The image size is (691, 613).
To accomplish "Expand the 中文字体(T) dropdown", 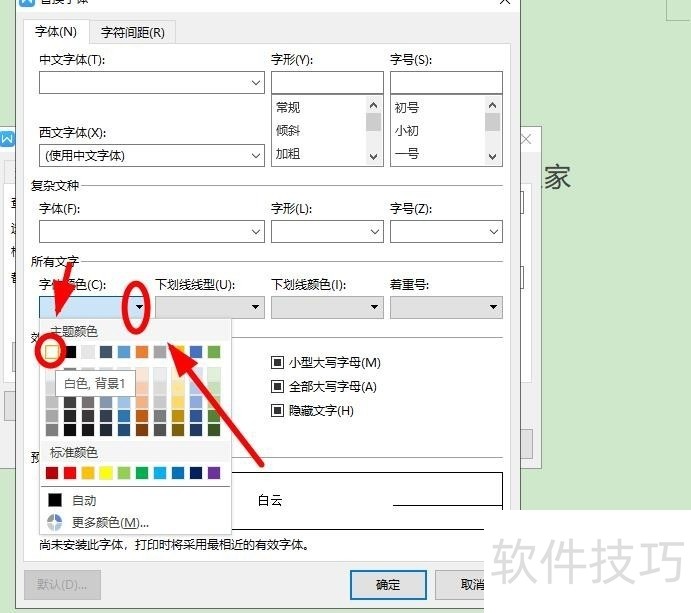I will pyautogui.click(x=256, y=83).
